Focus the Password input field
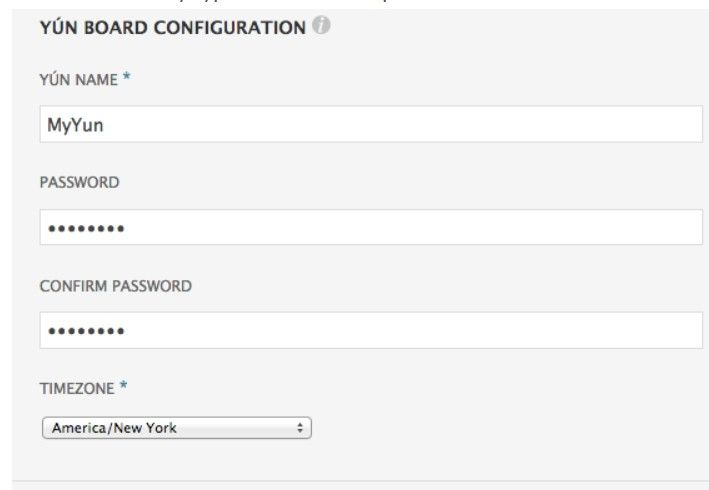Screen dimensions: 709x490 click(x=370, y=227)
